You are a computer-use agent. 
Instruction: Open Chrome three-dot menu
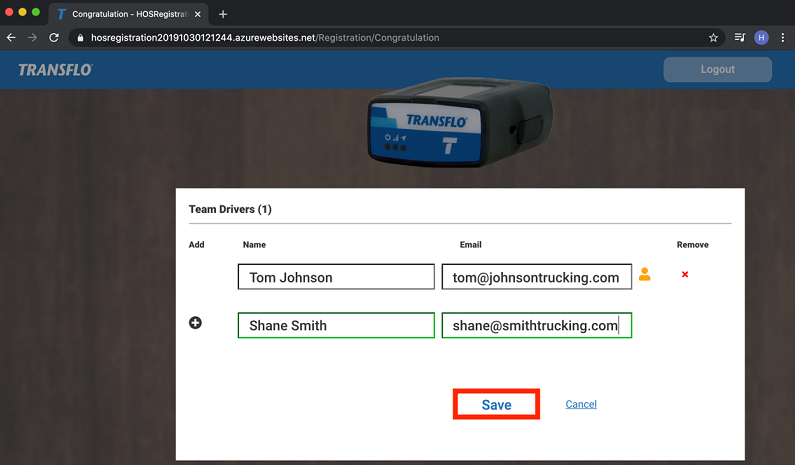tap(783, 38)
